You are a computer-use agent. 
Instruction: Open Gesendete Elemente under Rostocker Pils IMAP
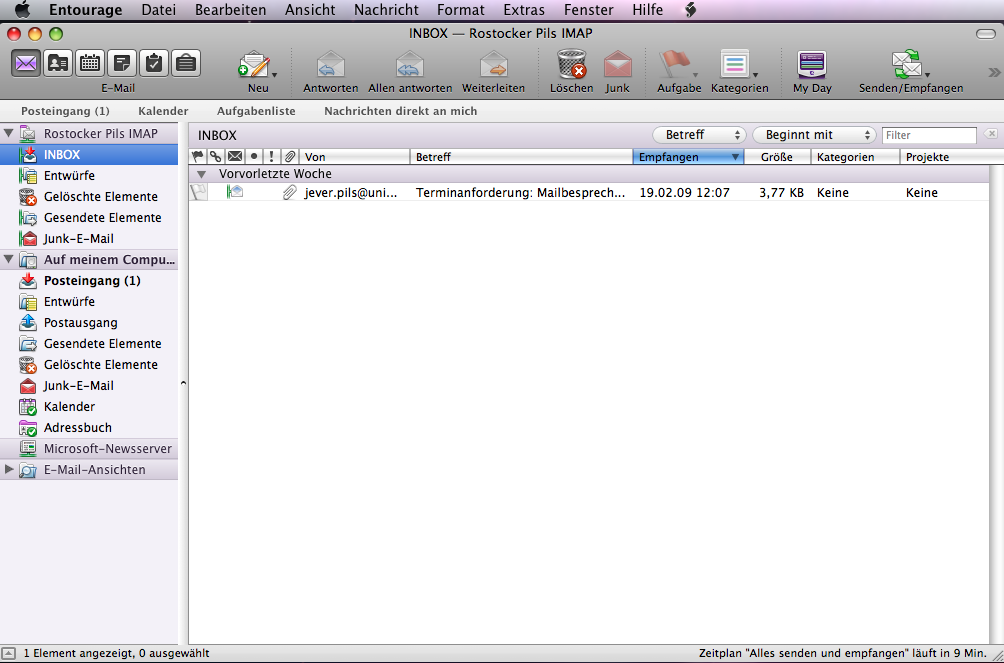89,218
